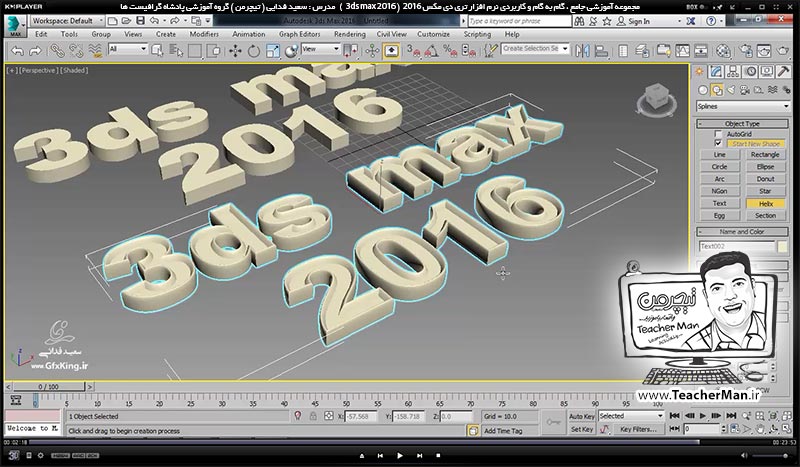Click the Pan View hand icon
Screen dimensions: 800x467
coord(760,428)
